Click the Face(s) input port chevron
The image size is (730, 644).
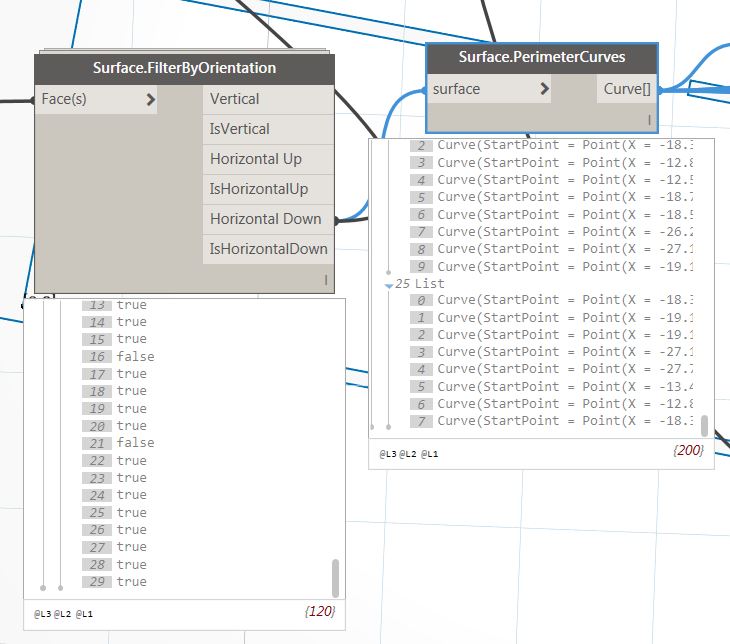tap(150, 100)
